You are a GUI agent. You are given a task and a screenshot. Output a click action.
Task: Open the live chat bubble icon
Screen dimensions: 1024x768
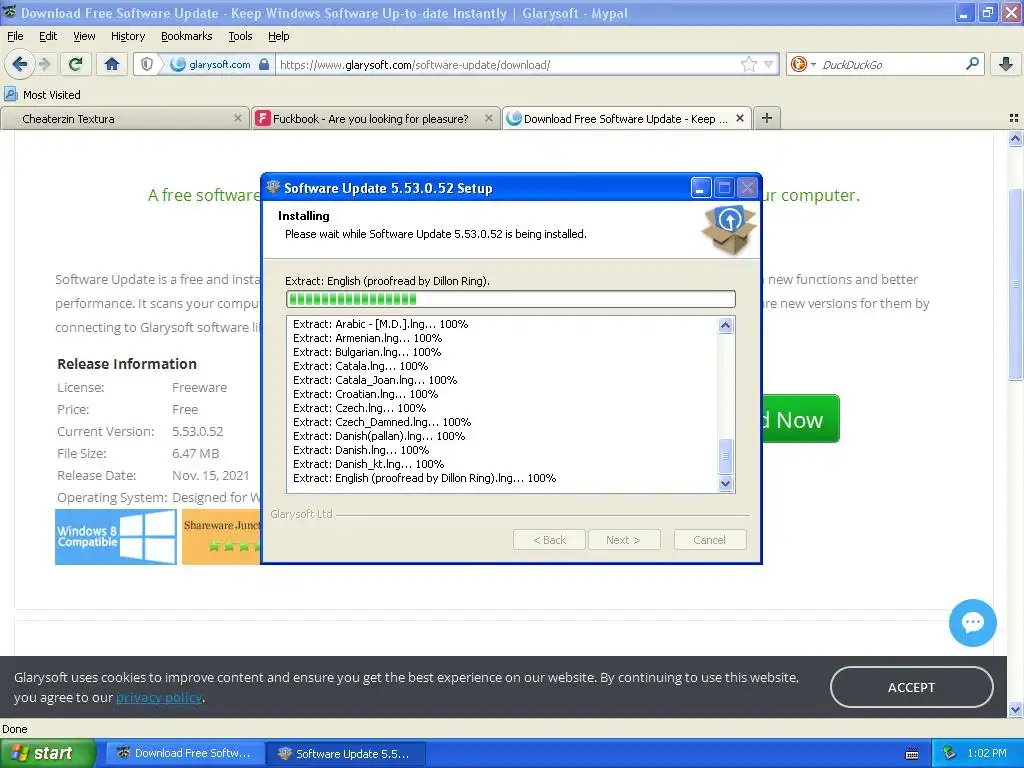coord(972,622)
